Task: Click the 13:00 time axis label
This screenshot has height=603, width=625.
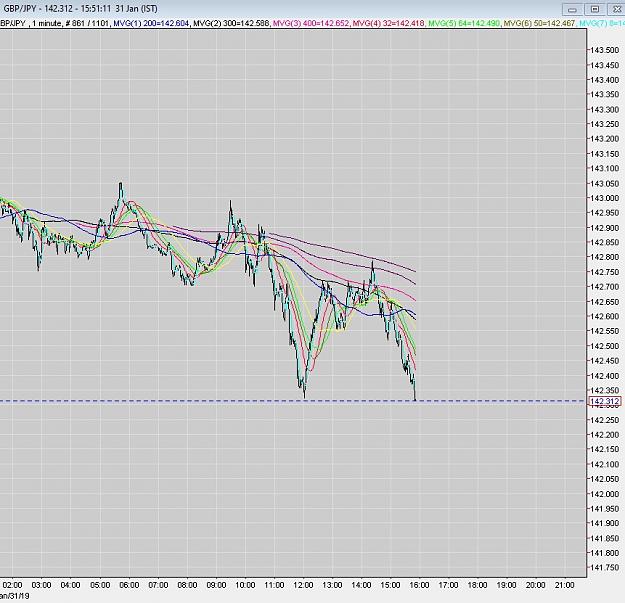Action: tap(332, 585)
